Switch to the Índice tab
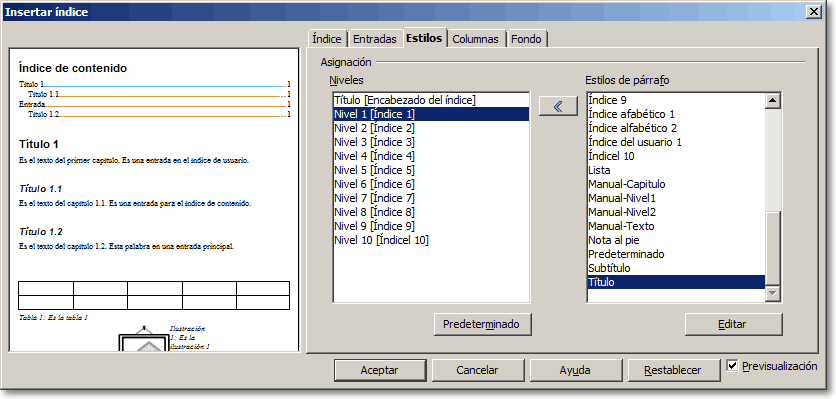This screenshot has width=836, height=399. 327,39
